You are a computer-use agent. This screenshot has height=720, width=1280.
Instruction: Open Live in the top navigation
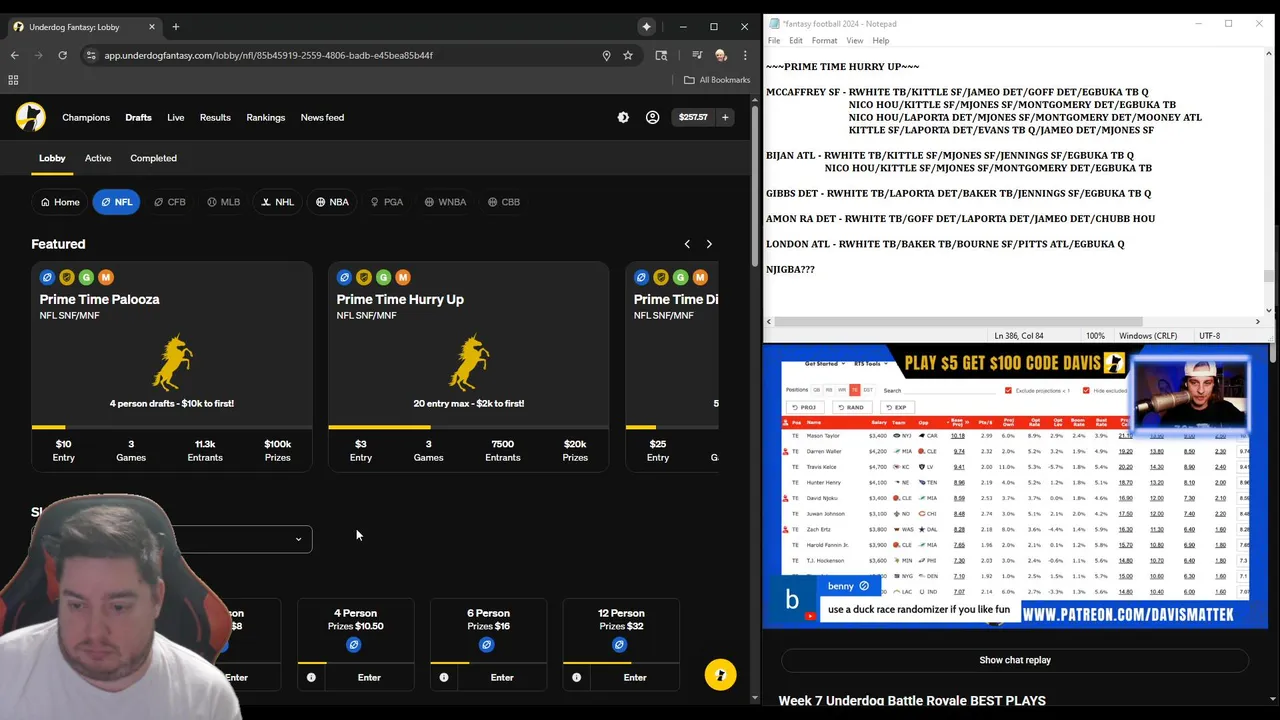pos(175,117)
